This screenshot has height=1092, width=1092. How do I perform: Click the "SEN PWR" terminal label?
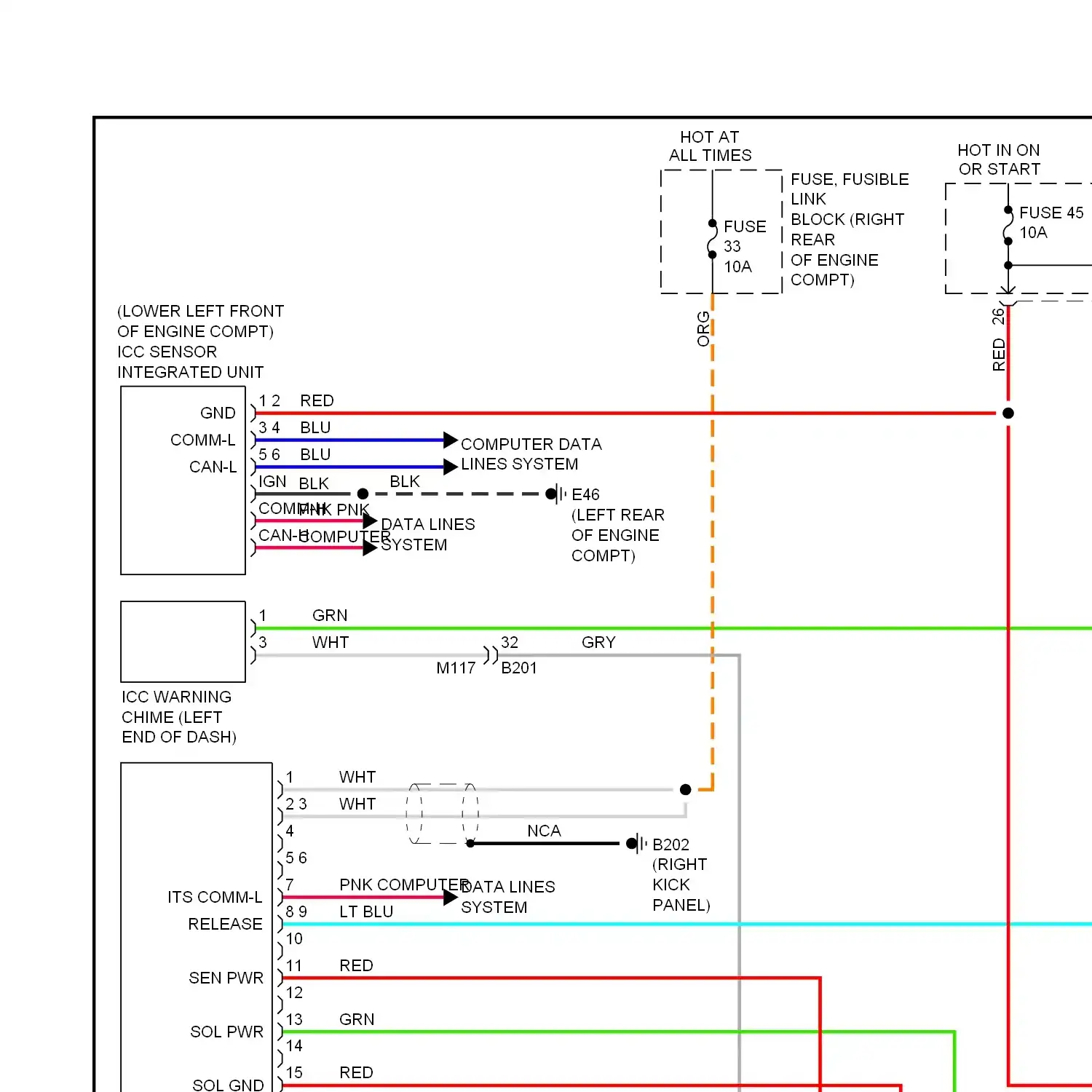[226, 978]
